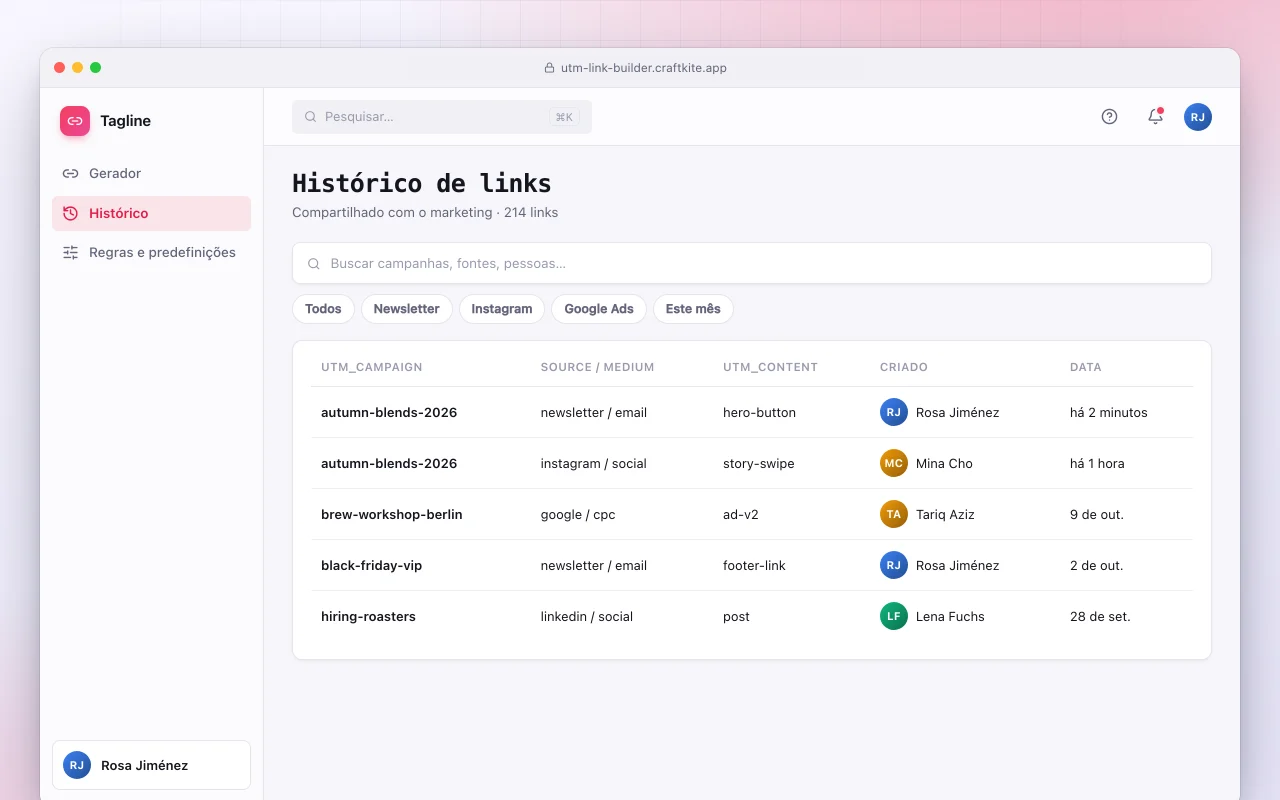
Task: Click the utm-link-builder.craftkite.app URL
Action: tap(644, 68)
